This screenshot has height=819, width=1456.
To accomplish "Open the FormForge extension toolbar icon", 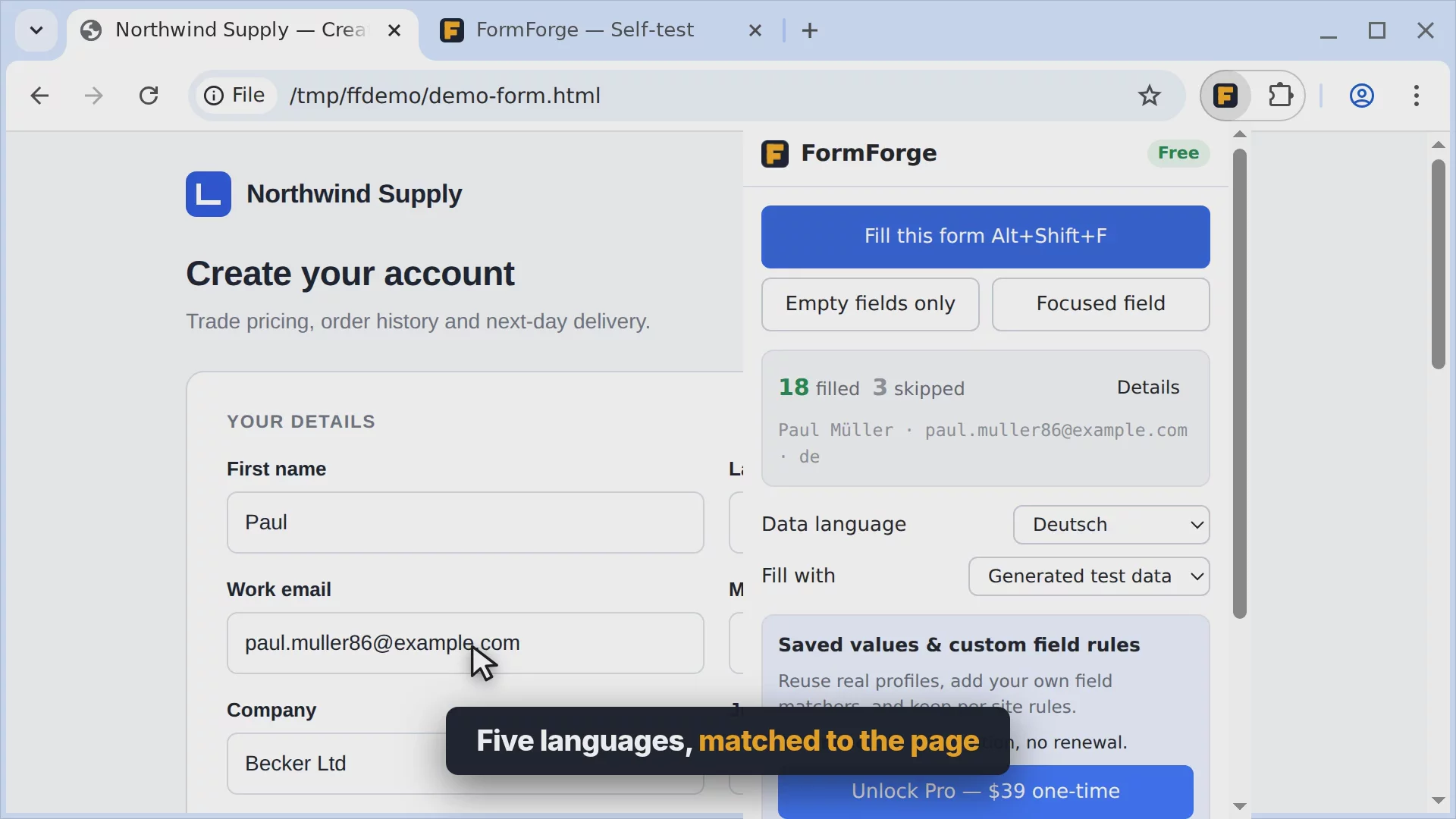I will [x=1225, y=96].
